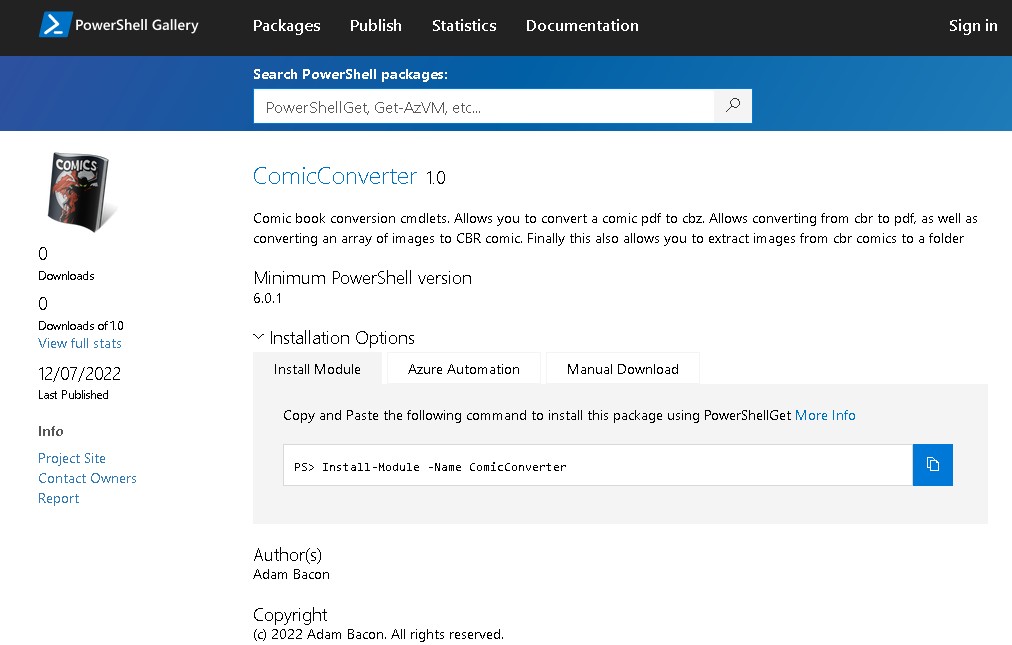Click the Minimum PowerShell version heading
Viewport: 1012px width, 645px height.
[362, 278]
